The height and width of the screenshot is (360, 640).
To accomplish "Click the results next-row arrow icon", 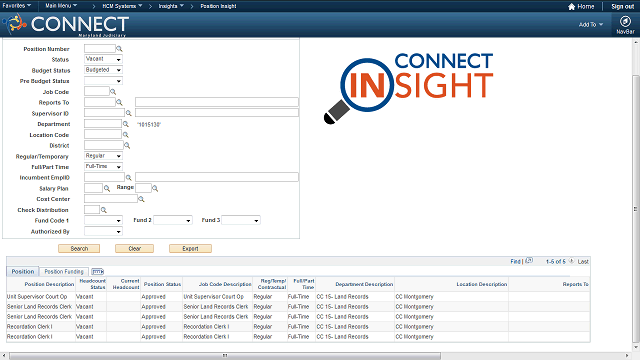I will point(571,261).
